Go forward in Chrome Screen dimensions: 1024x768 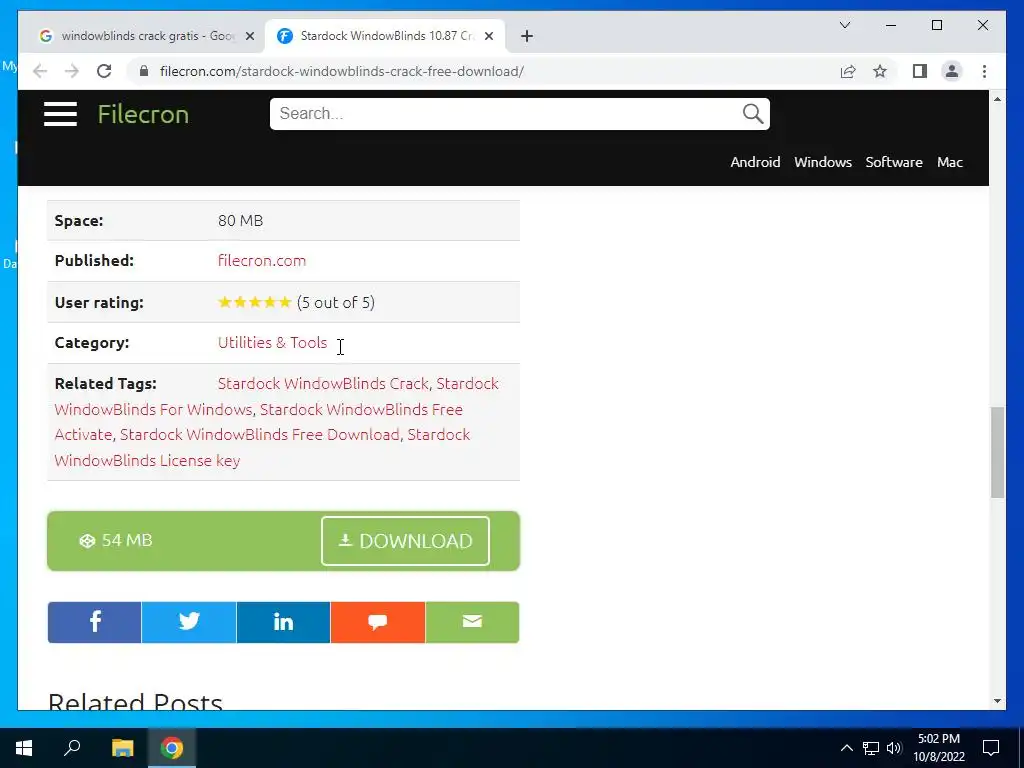(72, 71)
